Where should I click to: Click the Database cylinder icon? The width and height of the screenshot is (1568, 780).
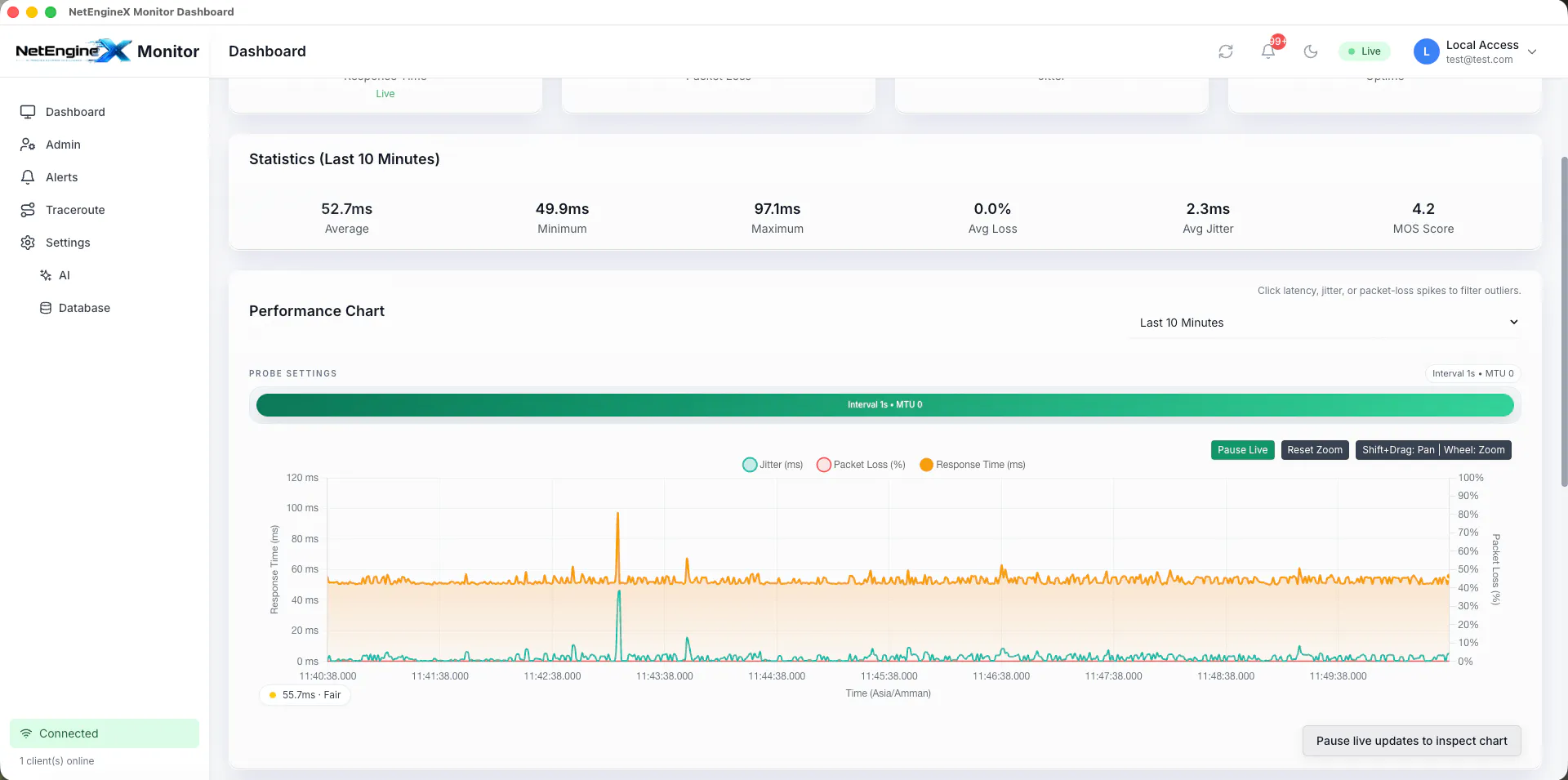tap(46, 308)
